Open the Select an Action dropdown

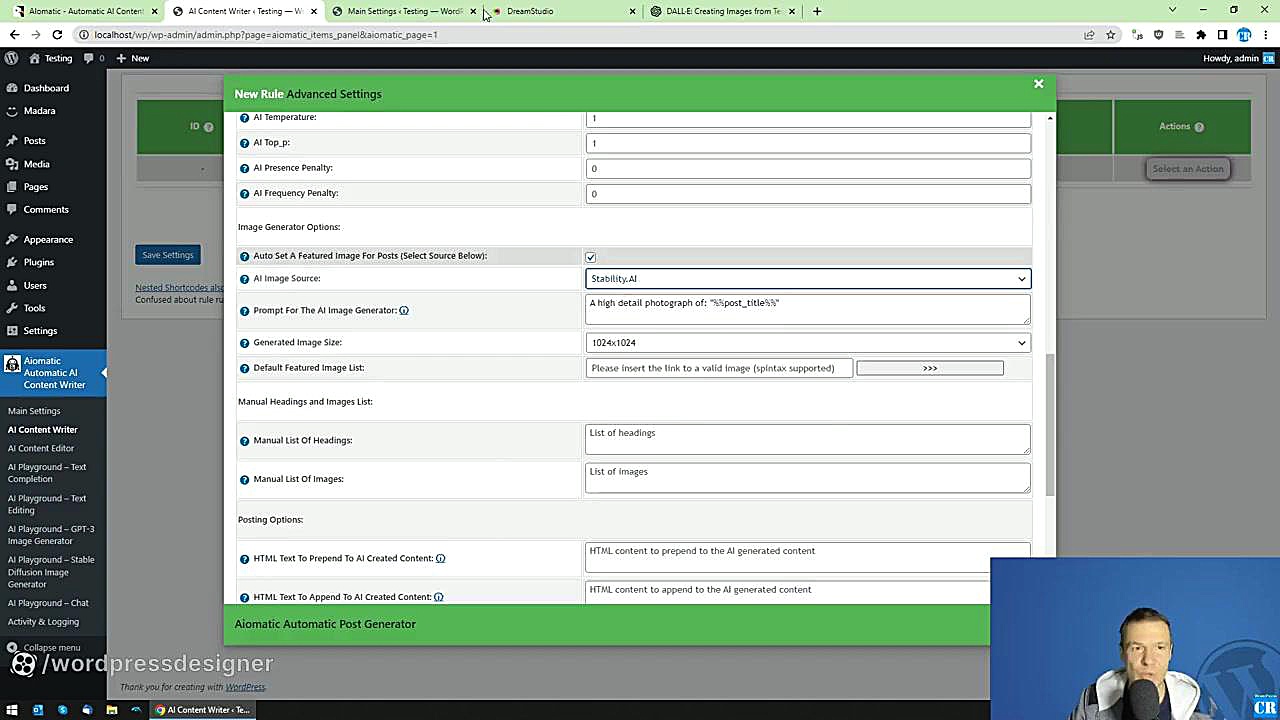[x=1187, y=169]
